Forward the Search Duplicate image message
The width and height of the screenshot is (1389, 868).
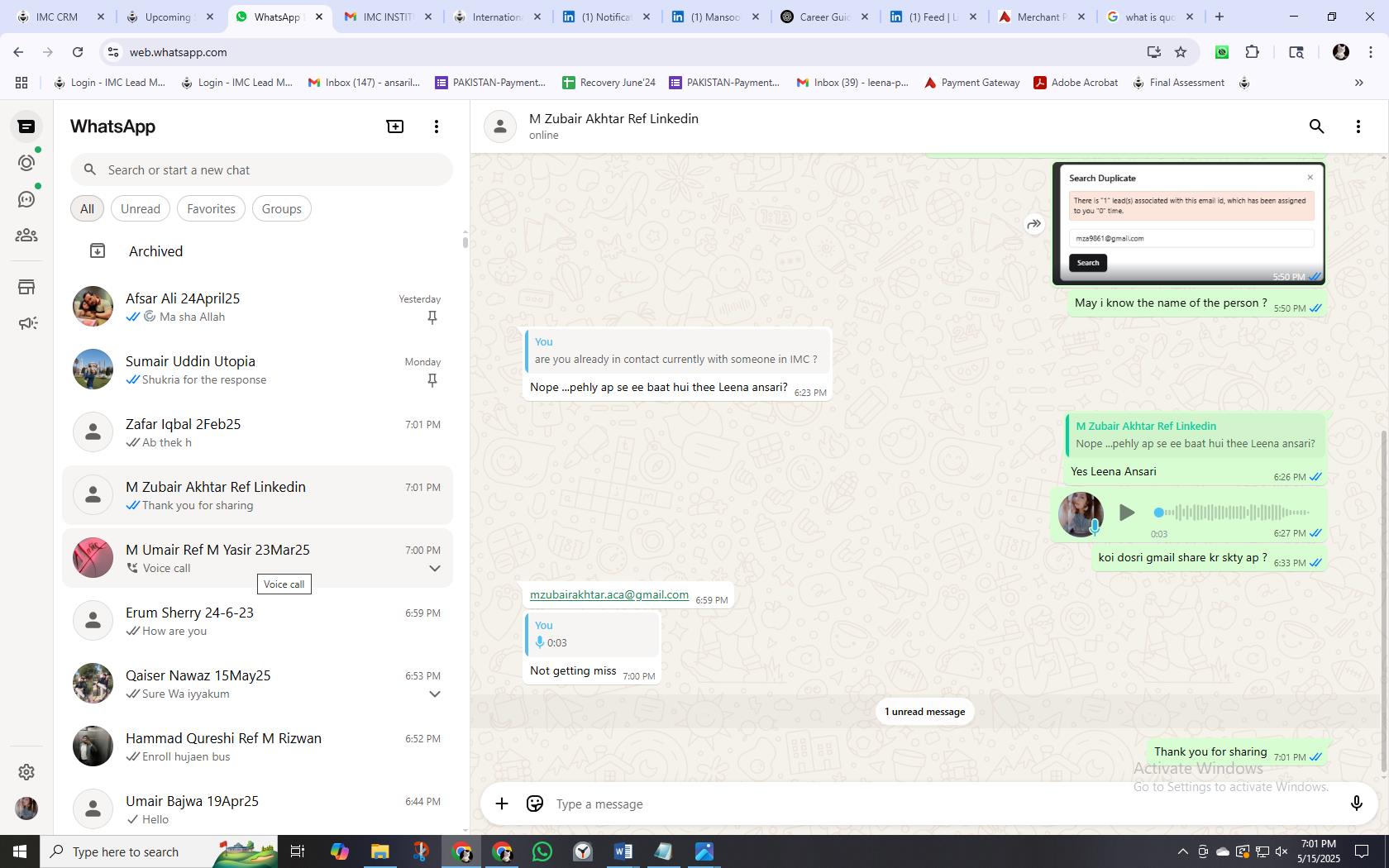(x=1033, y=224)
